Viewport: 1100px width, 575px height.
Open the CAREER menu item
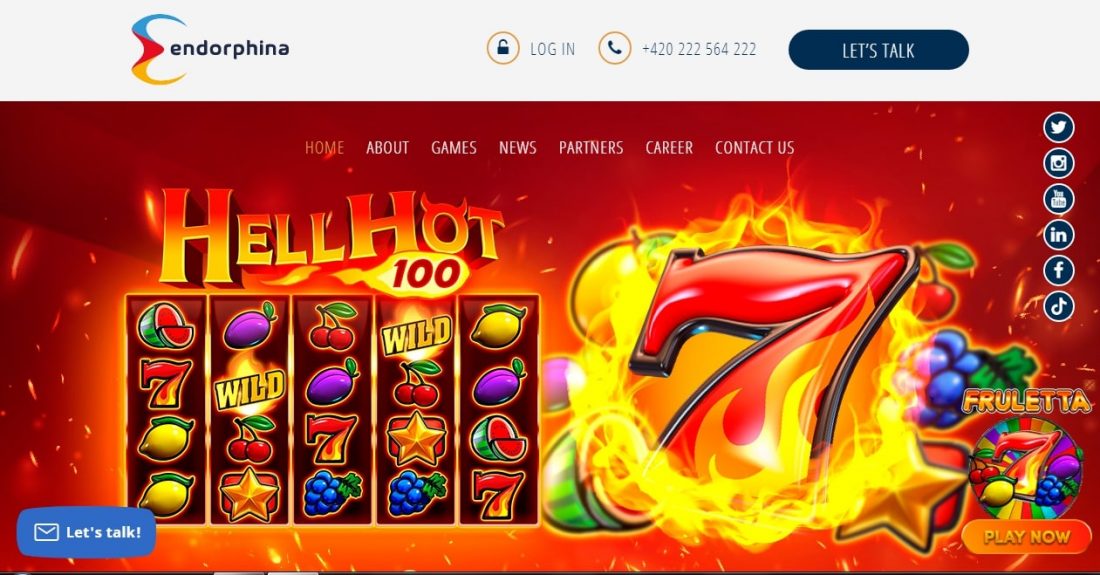pyautogui.click(x=669, y=148)
